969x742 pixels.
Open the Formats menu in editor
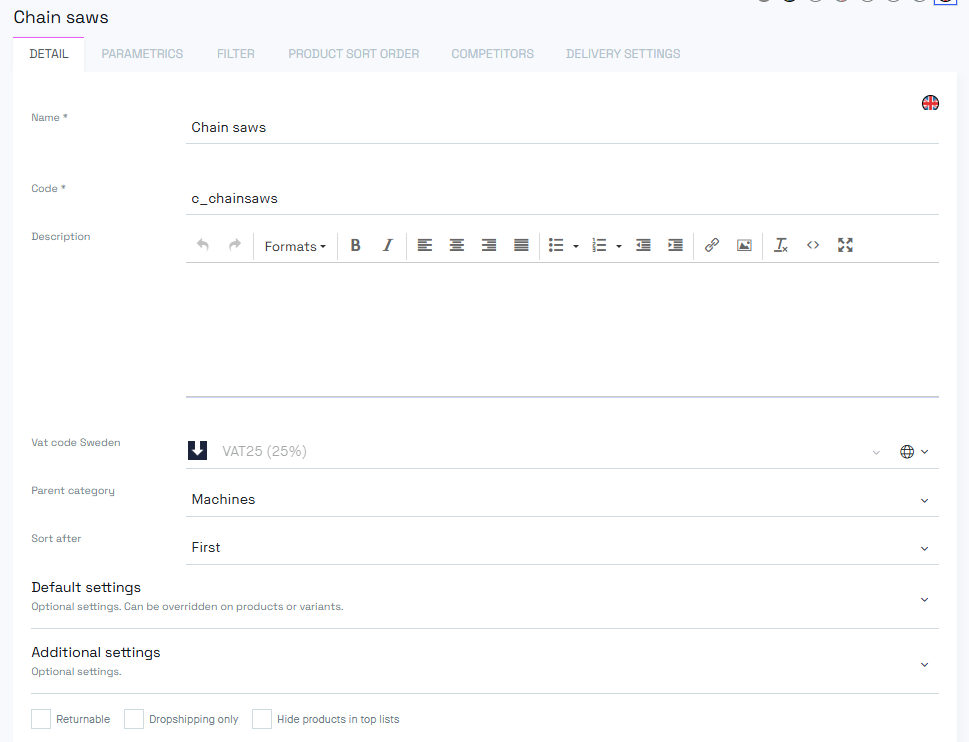[295, 247]
